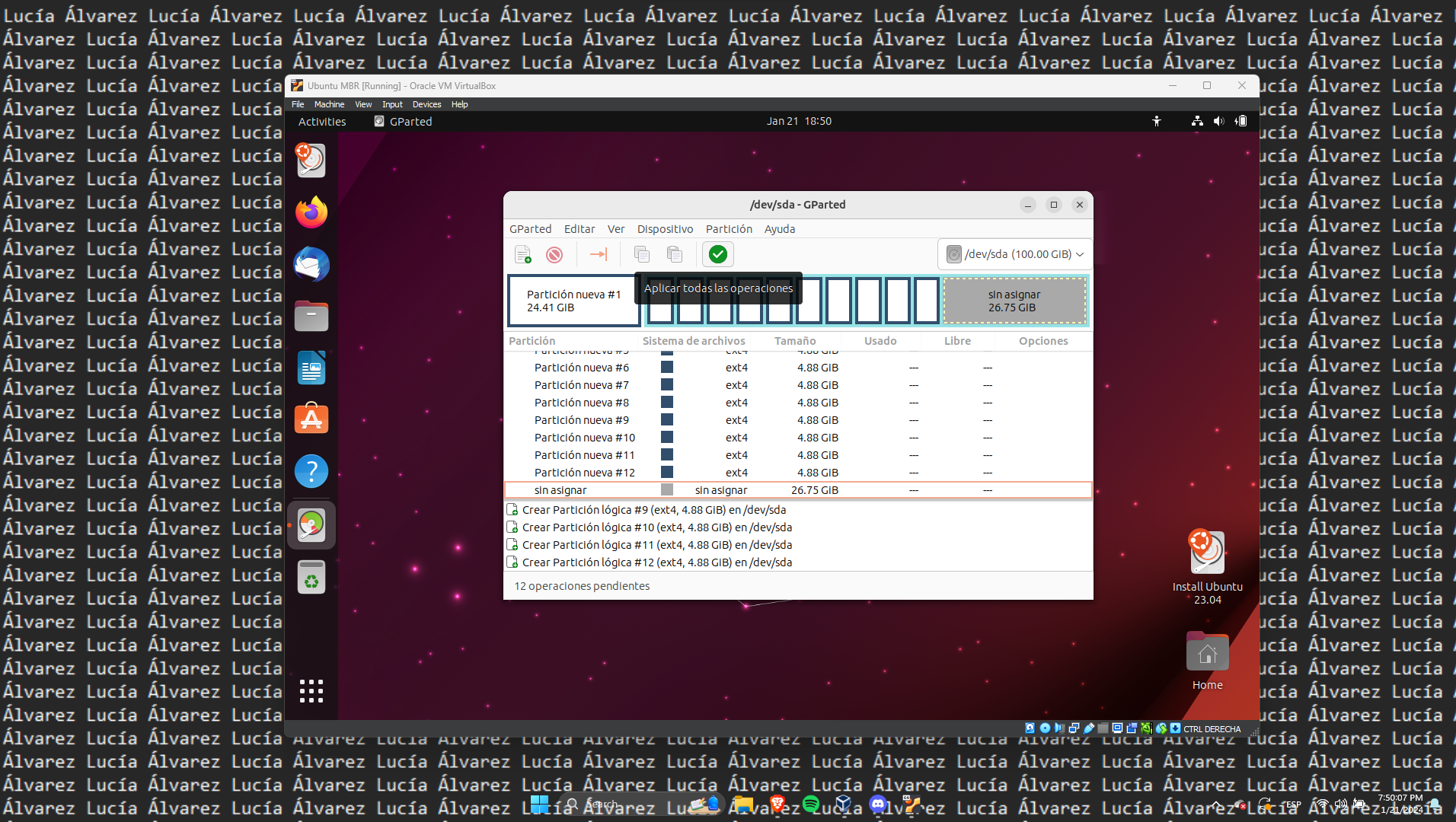Click the paste partition toolbar icon
1456x822 pixels.
pos(674,254)
